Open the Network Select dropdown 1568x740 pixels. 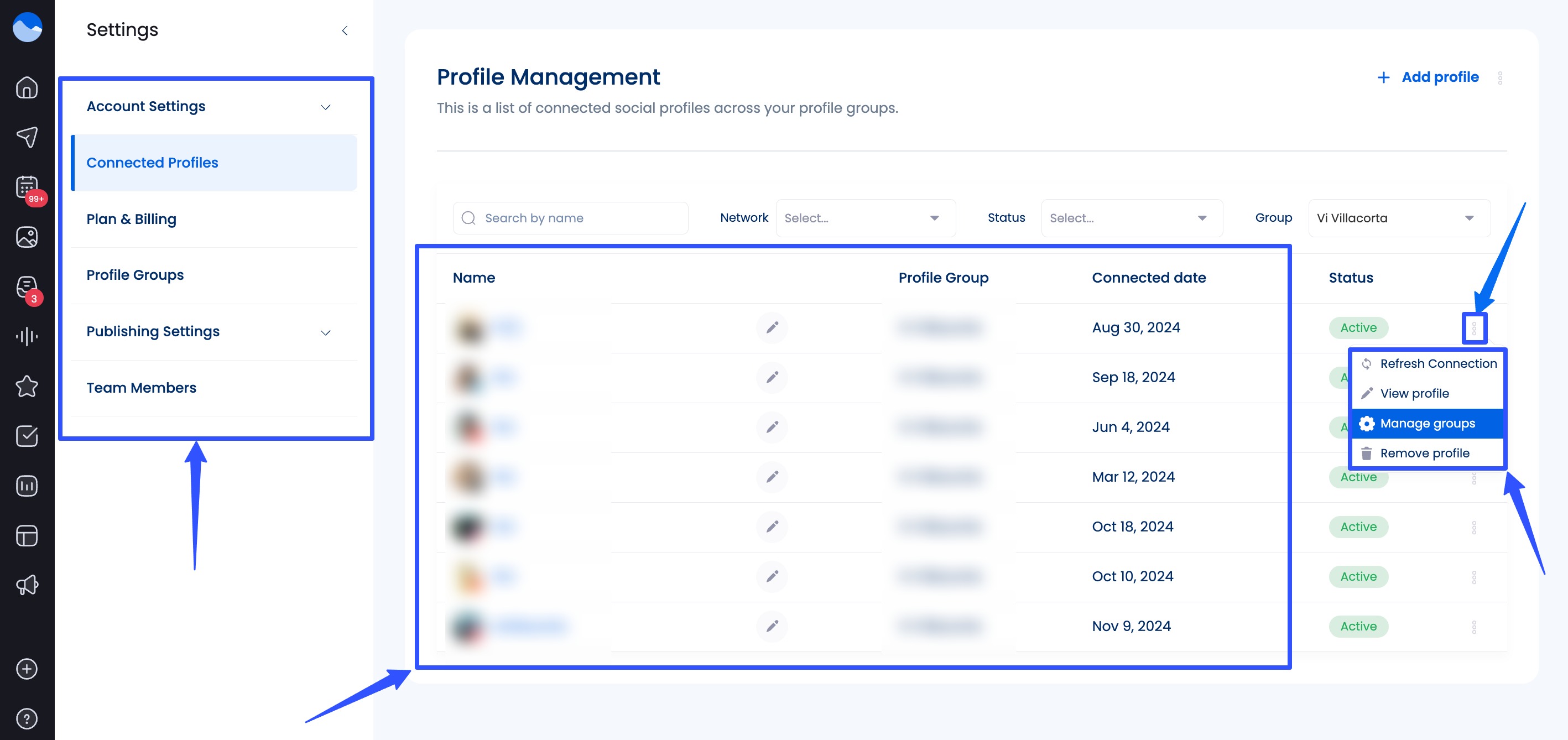865,218
